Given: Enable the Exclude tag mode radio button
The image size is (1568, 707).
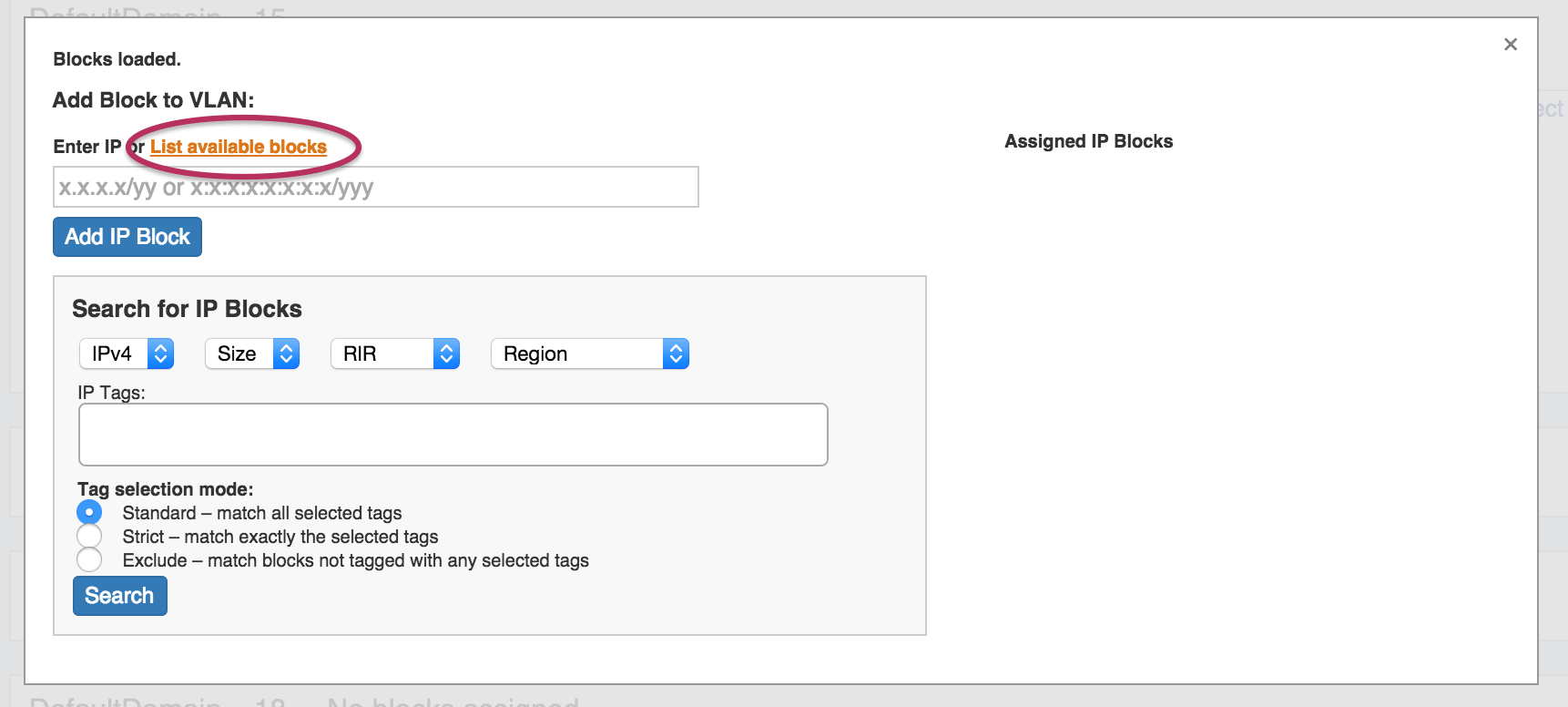Looking at the screenshot, I should pyautogui.click(x=89, y=559).
